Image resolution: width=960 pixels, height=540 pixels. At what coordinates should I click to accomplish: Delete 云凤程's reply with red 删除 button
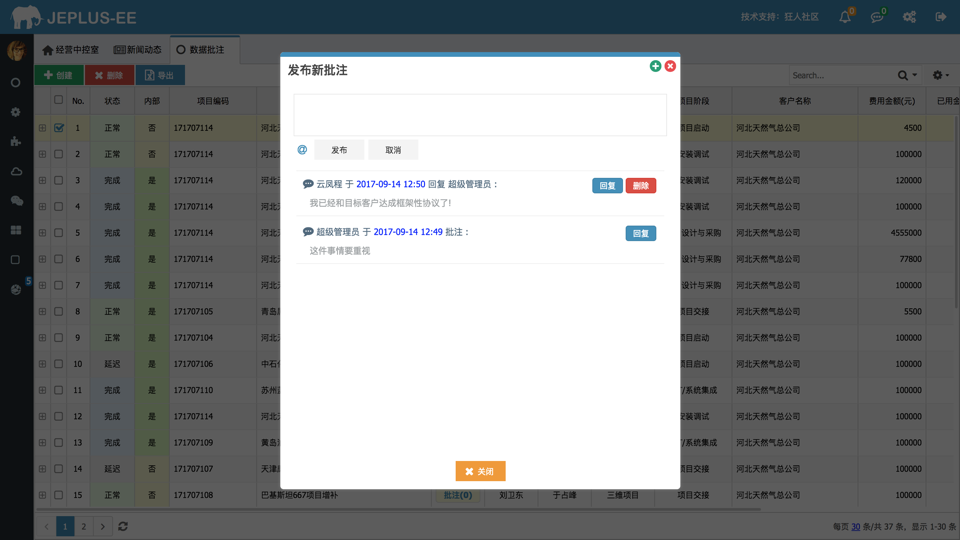click(641, 186)
